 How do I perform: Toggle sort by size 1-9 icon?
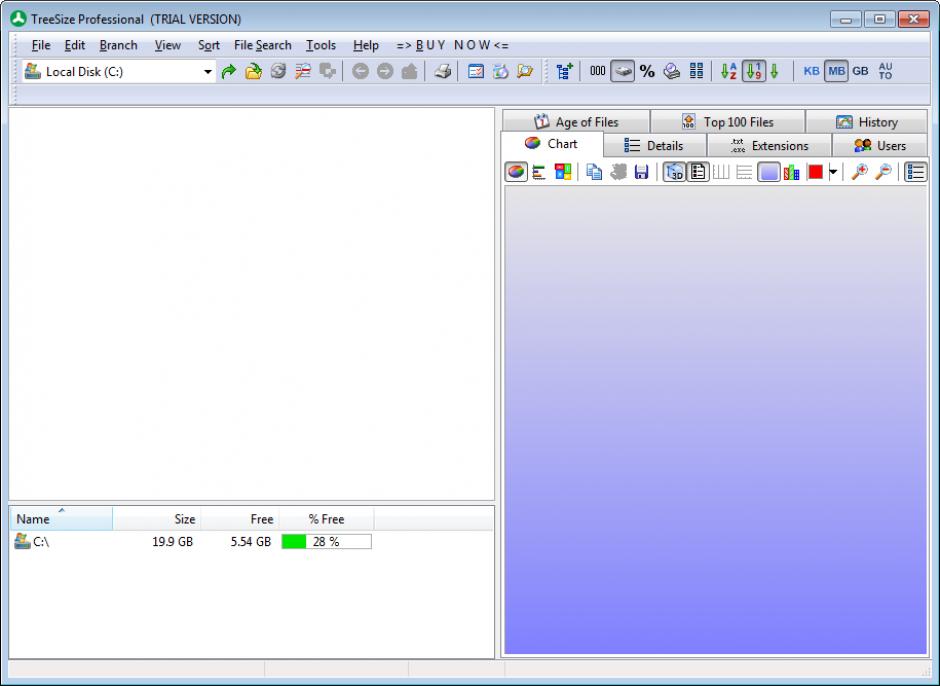pyautogui.click(x=754, y=72)
